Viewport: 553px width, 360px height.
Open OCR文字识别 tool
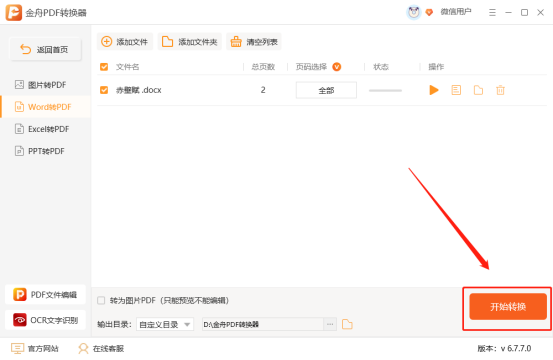[45, 320]
